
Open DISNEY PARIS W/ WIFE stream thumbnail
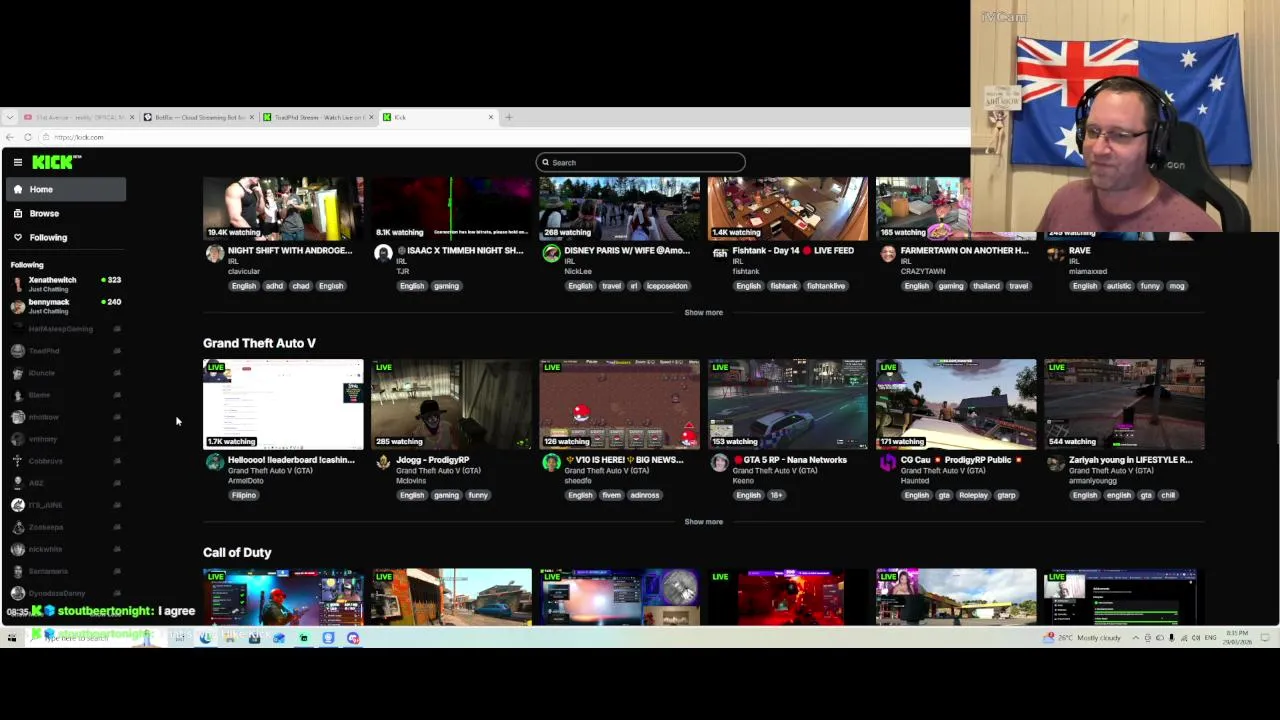click(x=619, y=208)
